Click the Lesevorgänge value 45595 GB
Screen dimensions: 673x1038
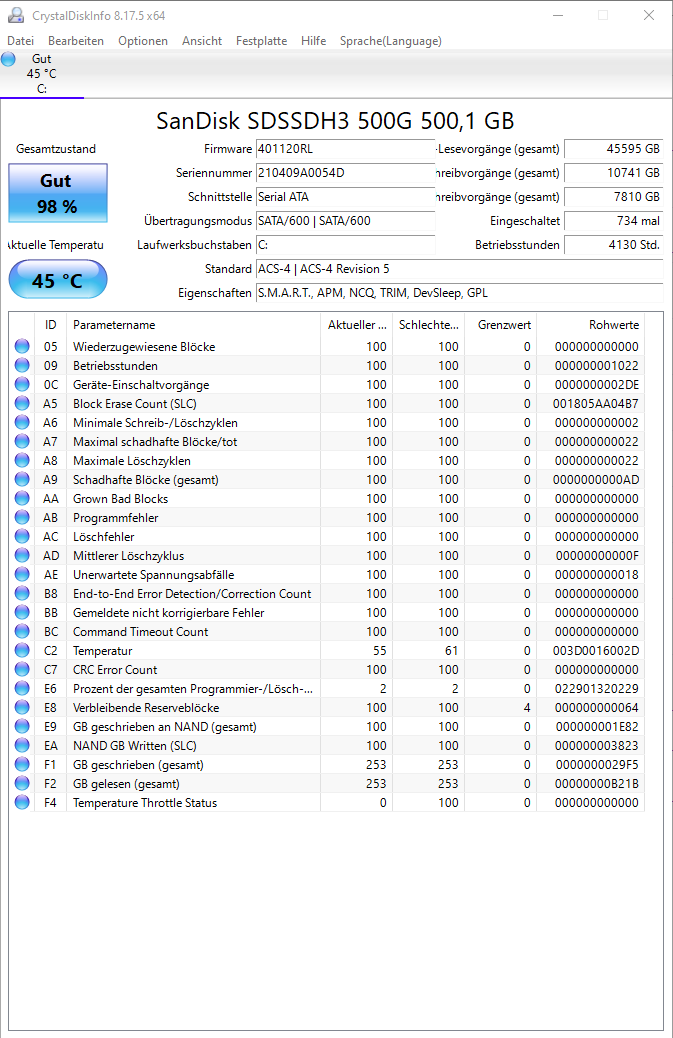pyautogui.click(x=613, y=149)
